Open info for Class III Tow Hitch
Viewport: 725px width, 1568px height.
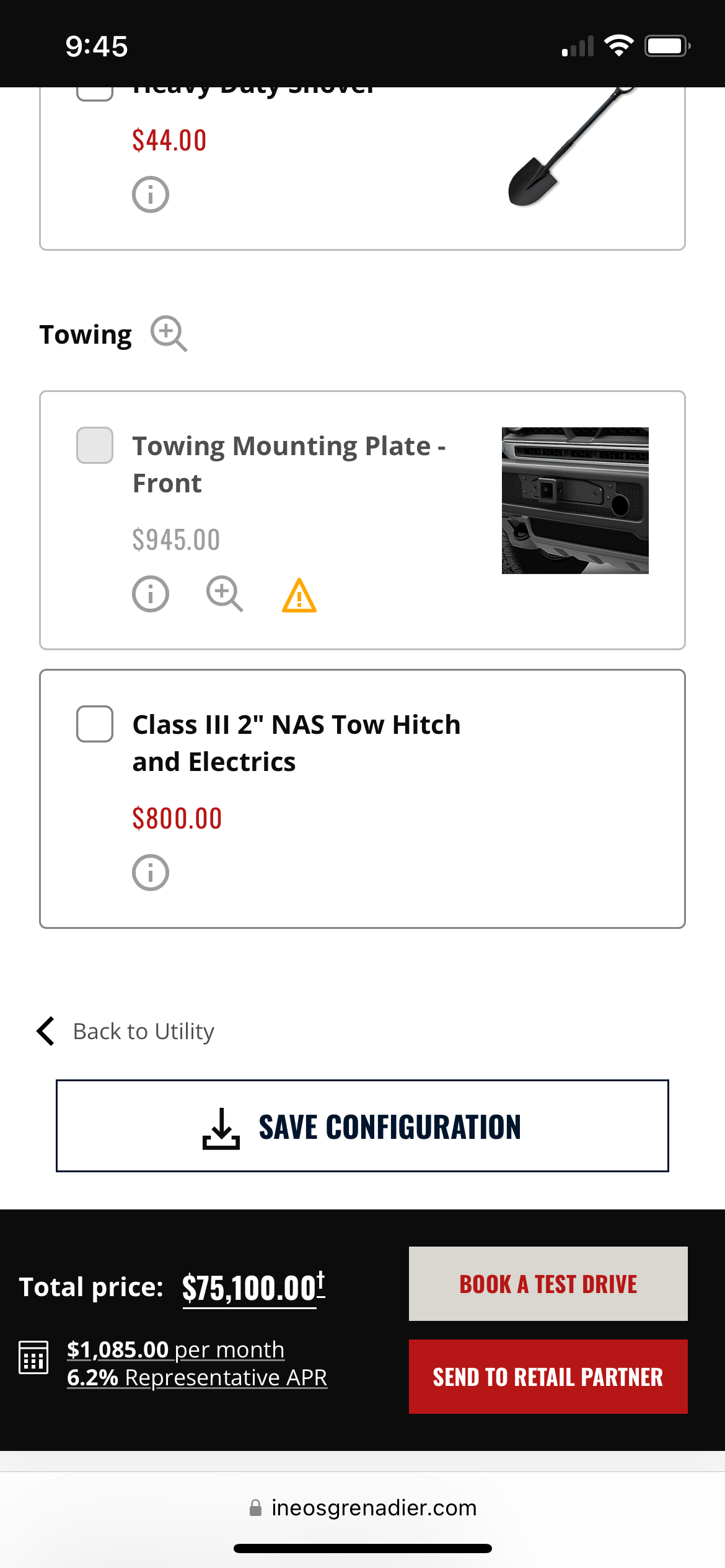point(150,873)
